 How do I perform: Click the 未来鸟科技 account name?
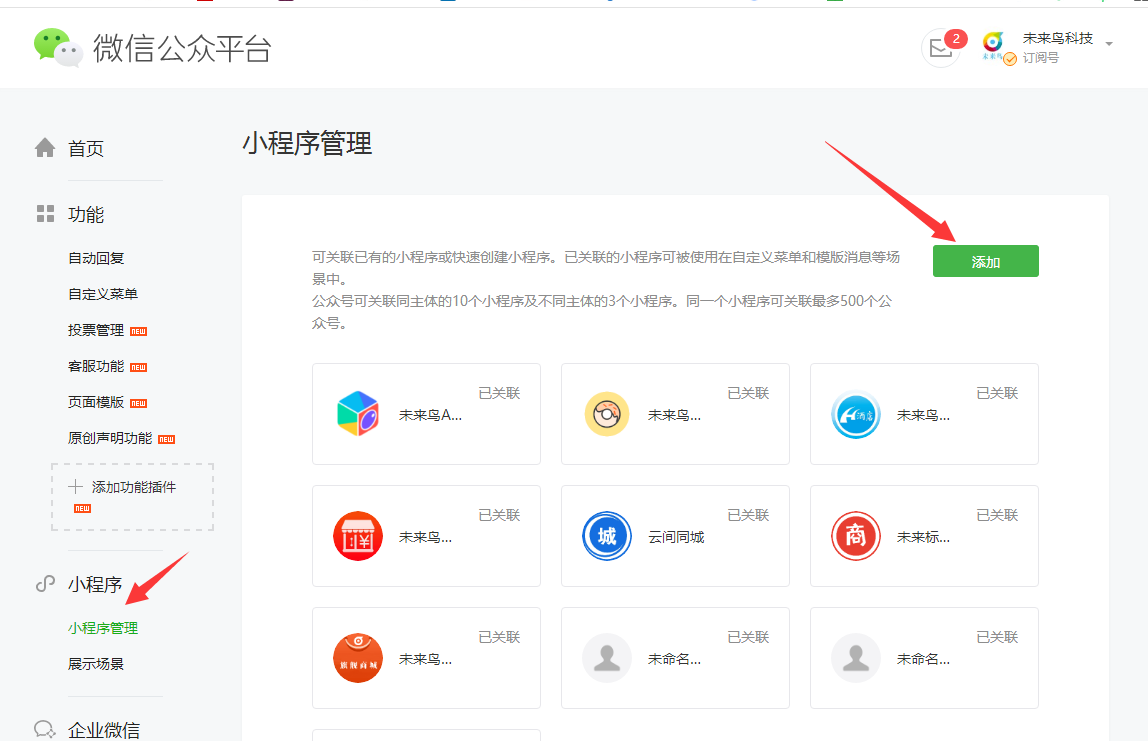[1058, 38]
